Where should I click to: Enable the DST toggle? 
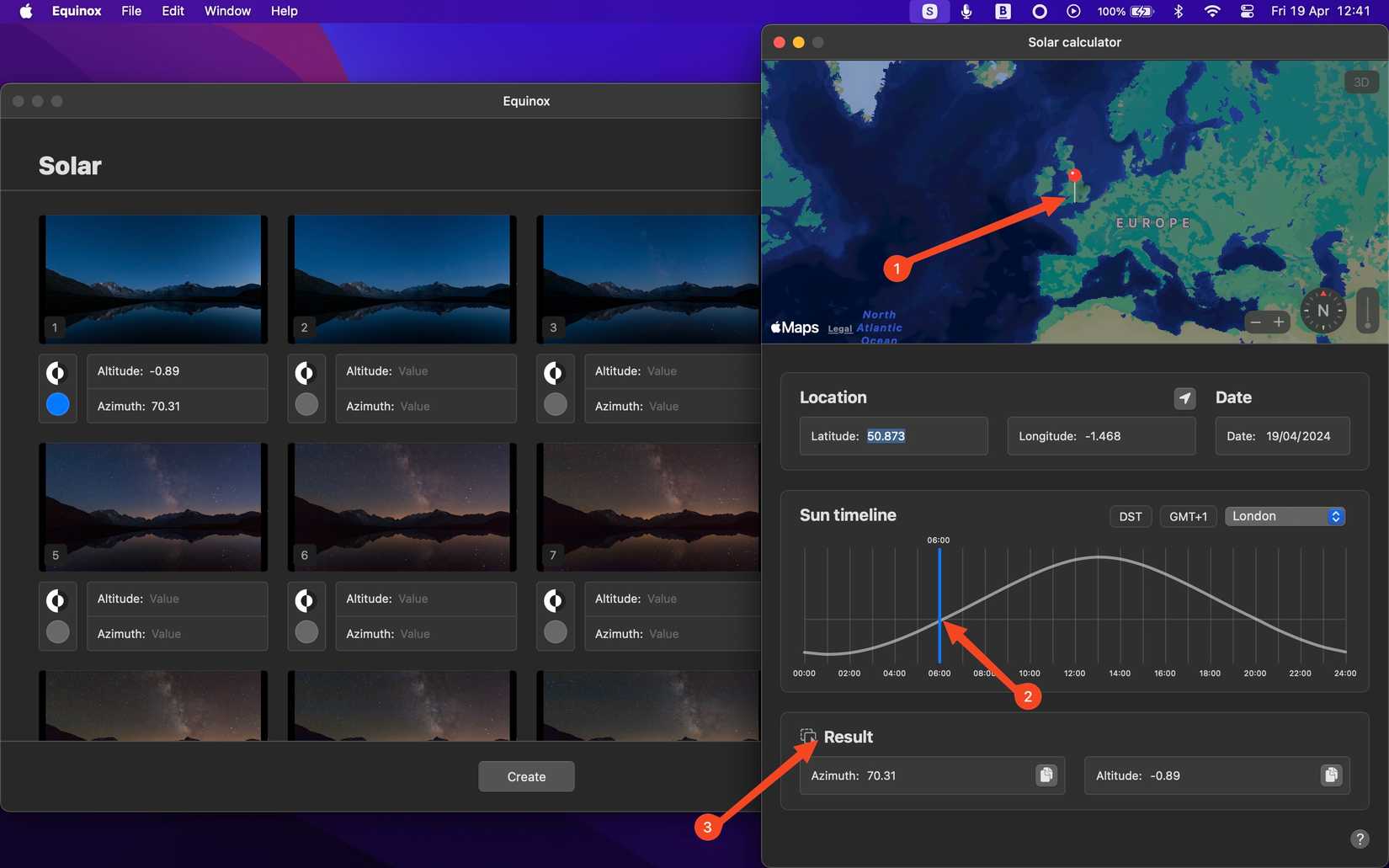tap(1130, 516)
